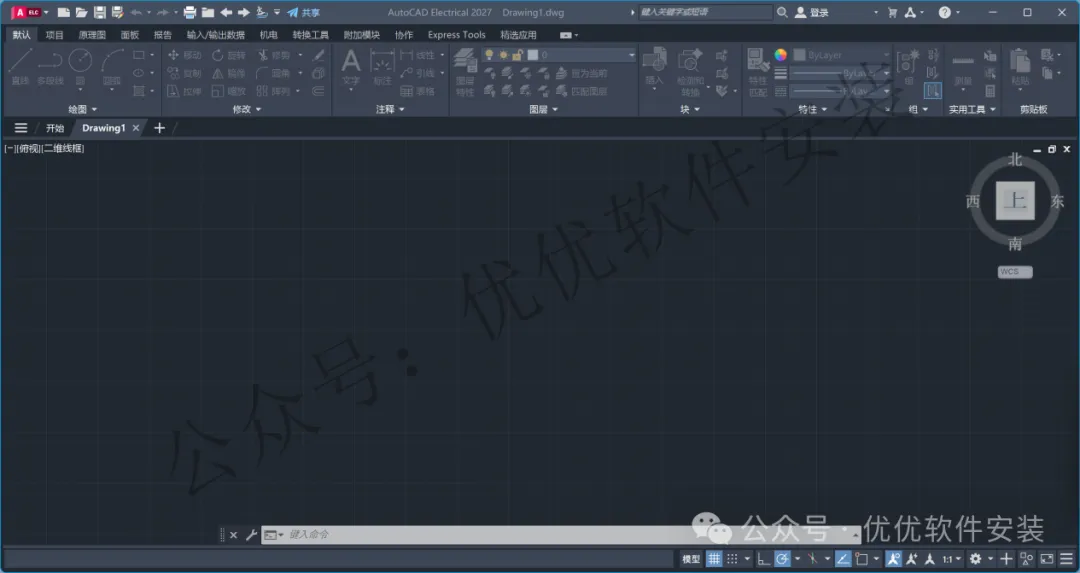Click the Paste (粘贴) icon
1080x573 pixels.
(x=1020, y=67)
